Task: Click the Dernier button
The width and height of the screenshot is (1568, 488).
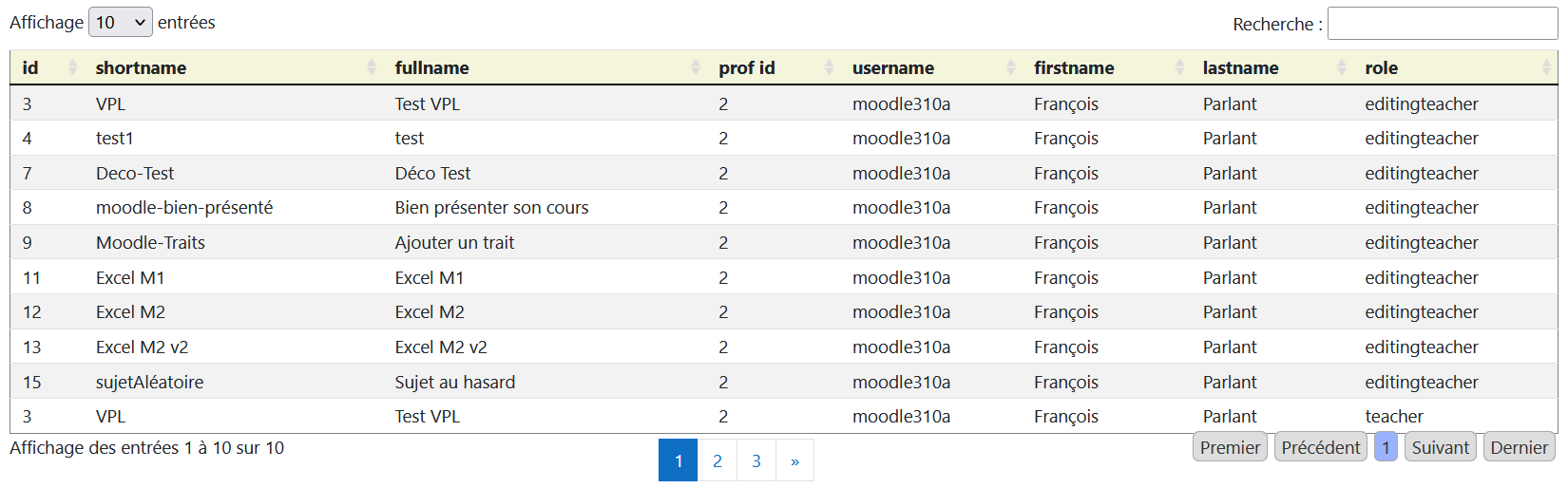Action: pyautogui.click(x=1519, y=447)
